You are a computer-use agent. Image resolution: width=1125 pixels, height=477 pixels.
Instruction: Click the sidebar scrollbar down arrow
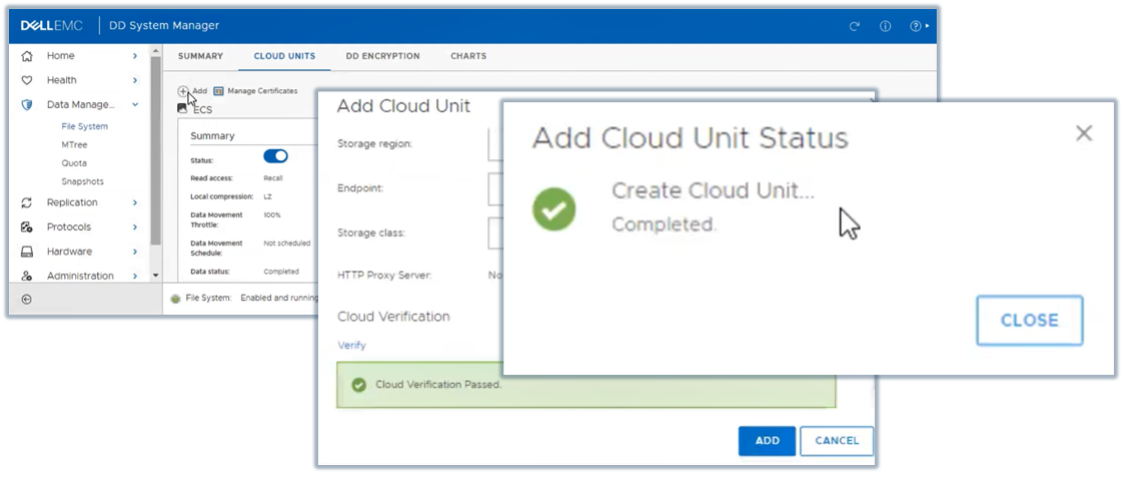(x=155, y=275)
